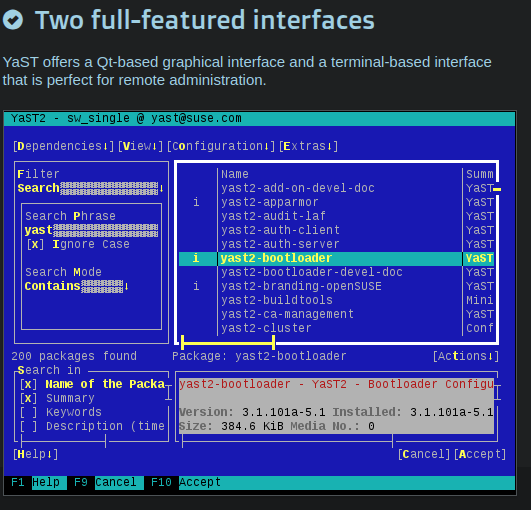Click the checkmark icon beside the heading
This screenshot has height=510, width=531.
pyautogui.click(x=13, y=20)
